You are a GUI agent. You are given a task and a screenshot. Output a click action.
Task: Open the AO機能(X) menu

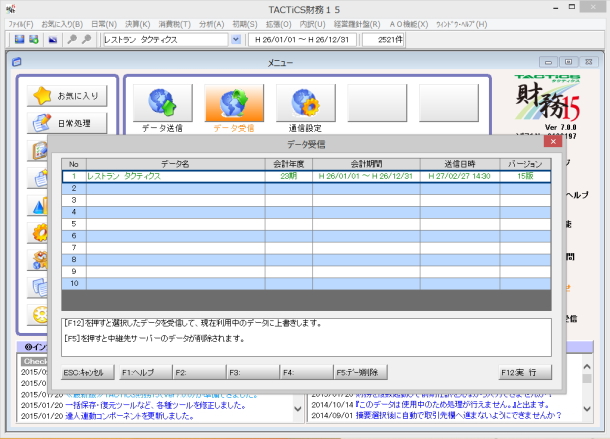(x=409, y=24)
